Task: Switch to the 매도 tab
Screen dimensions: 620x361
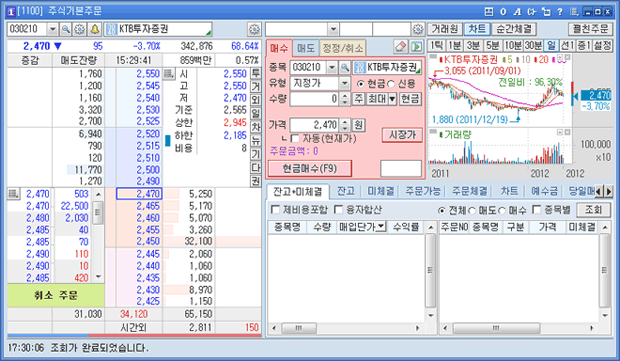Action: coord(306,48)
